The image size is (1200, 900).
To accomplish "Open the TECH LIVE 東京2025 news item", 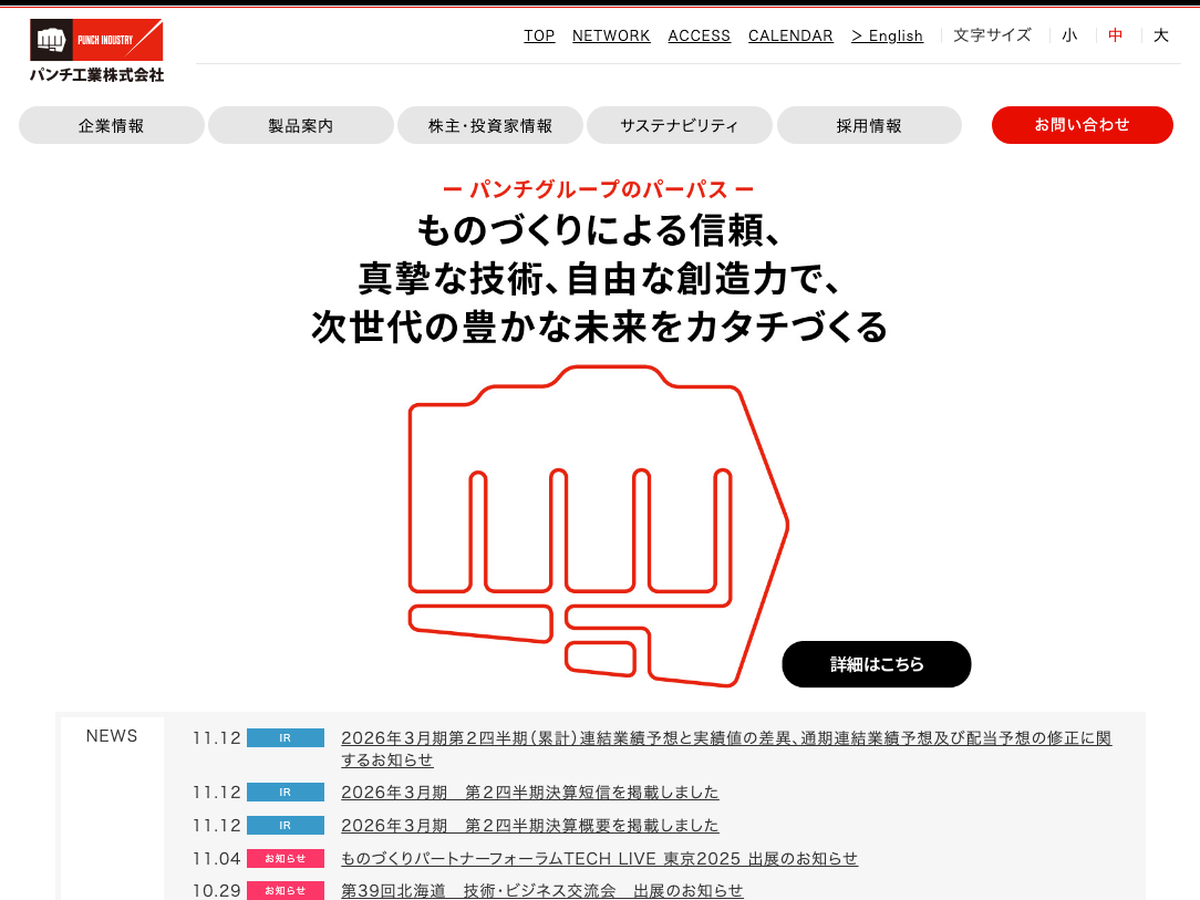I will point(599,858).
